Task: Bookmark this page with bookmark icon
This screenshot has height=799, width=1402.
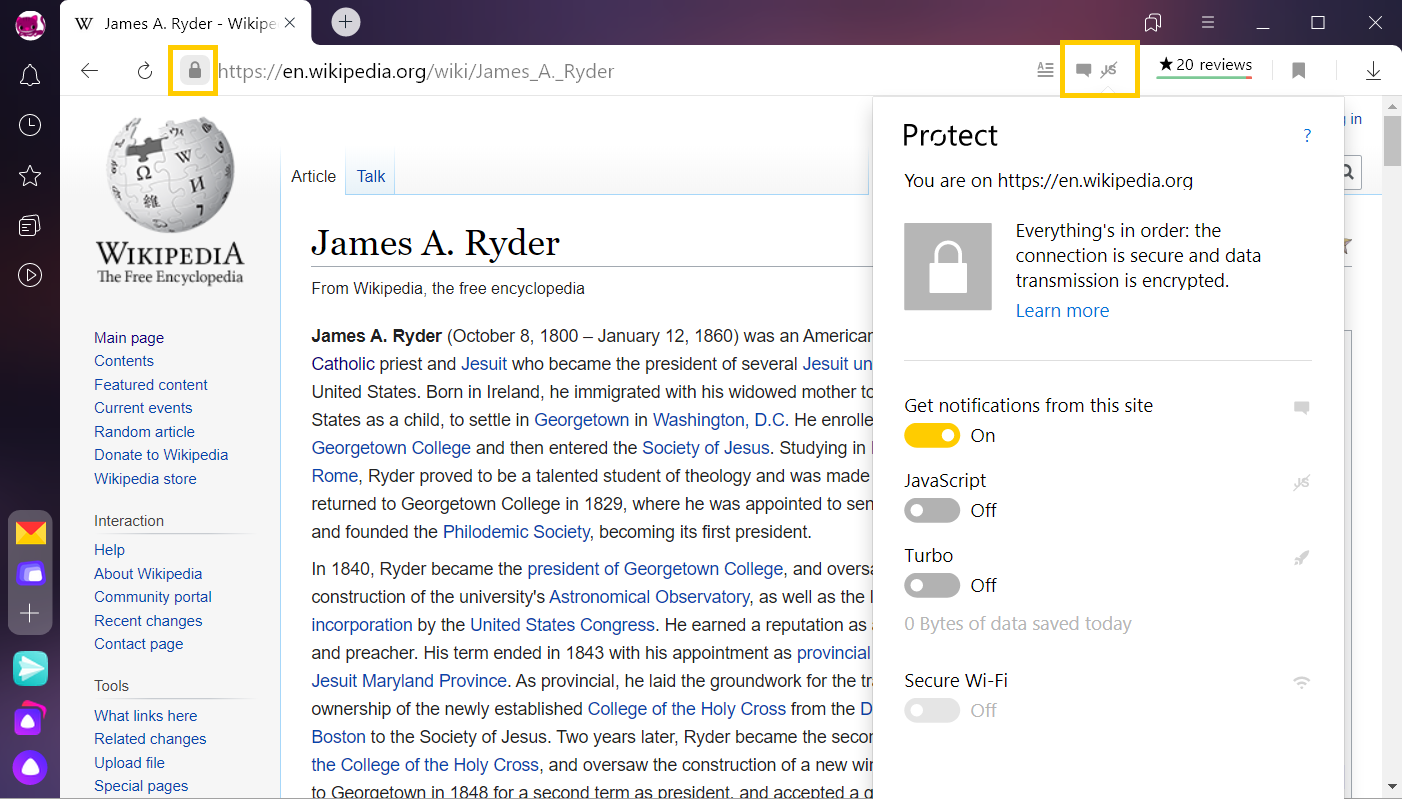Action: click(1298, 71)
